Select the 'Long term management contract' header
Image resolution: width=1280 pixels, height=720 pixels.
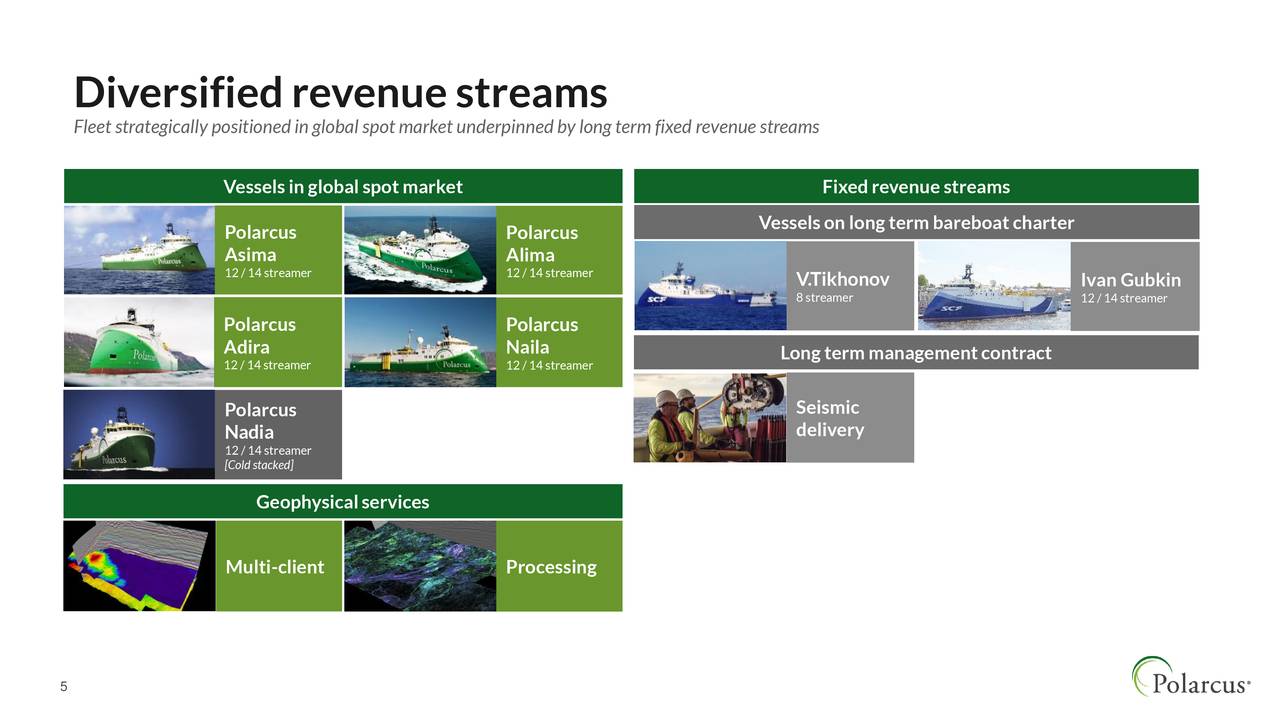[916, 352]
